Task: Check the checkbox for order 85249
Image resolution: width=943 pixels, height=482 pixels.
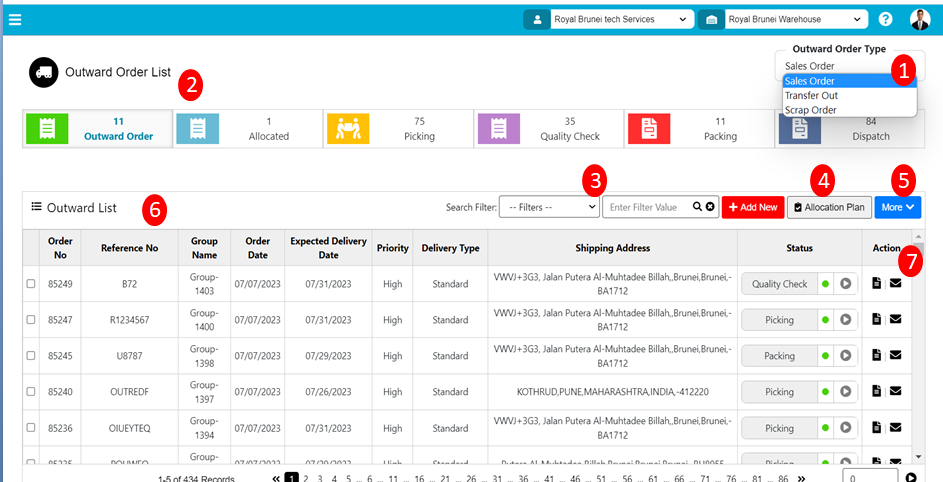Action: [x=31, y=284]
